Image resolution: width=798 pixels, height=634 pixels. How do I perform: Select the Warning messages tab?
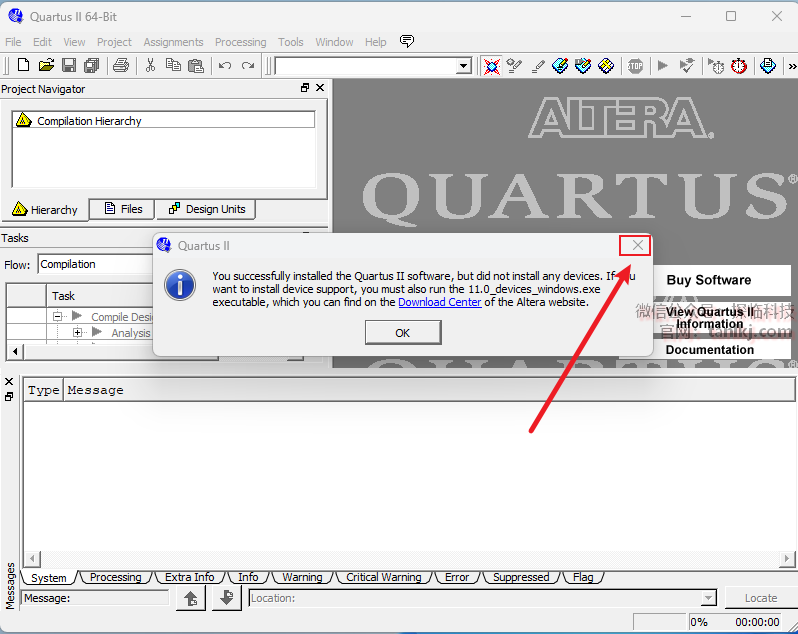pyautogui.click(x=302, y=577)
